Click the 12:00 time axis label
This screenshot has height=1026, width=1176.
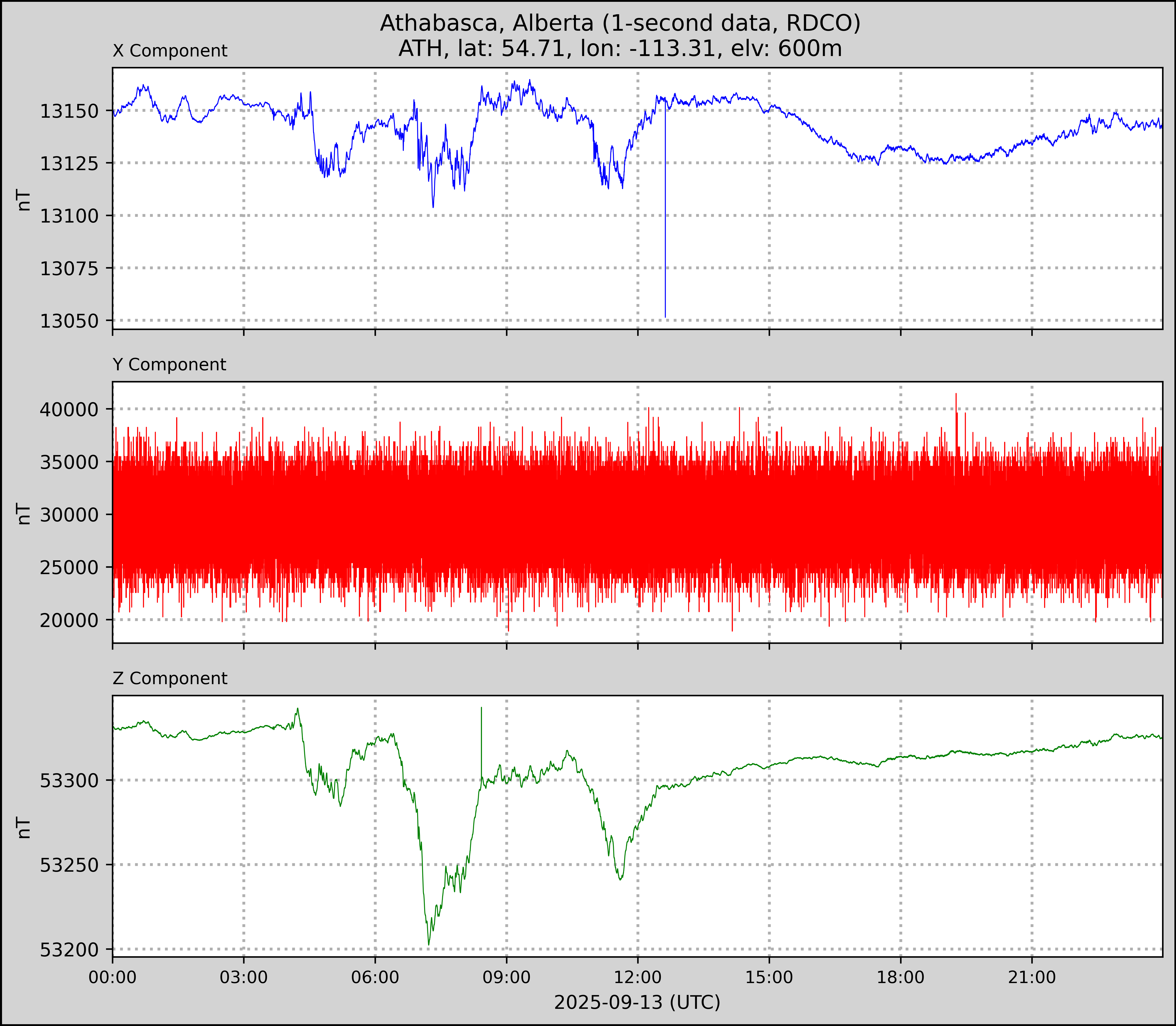coord(638,977)
